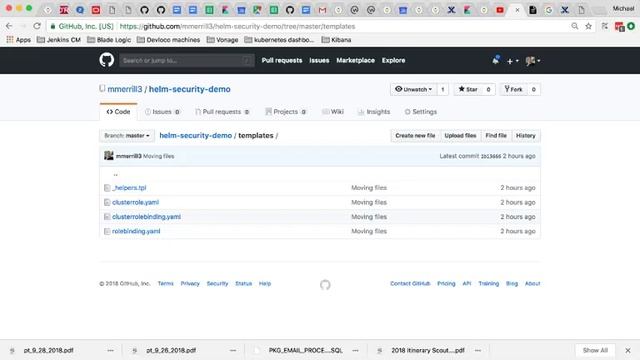The width and height of the screenshot is (640, 360).
Task: Switch to the repository Pull requests tab
Action: [222, 112]
